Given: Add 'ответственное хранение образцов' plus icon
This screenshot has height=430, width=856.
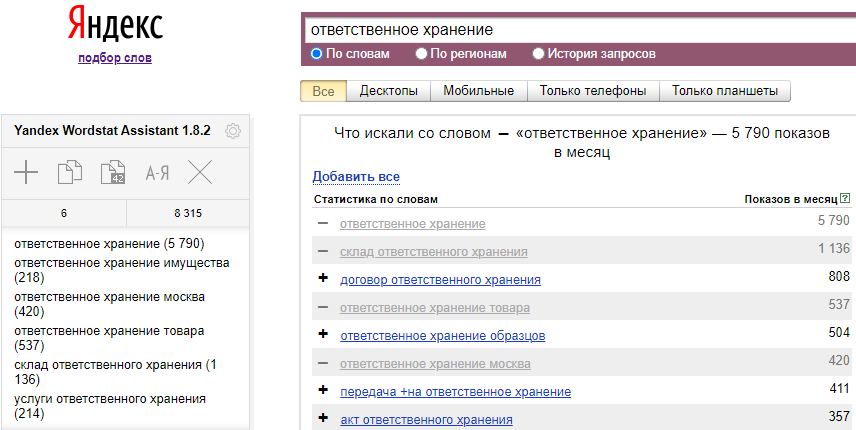Looking at the screenshot, I should click(x=323, y=334).
